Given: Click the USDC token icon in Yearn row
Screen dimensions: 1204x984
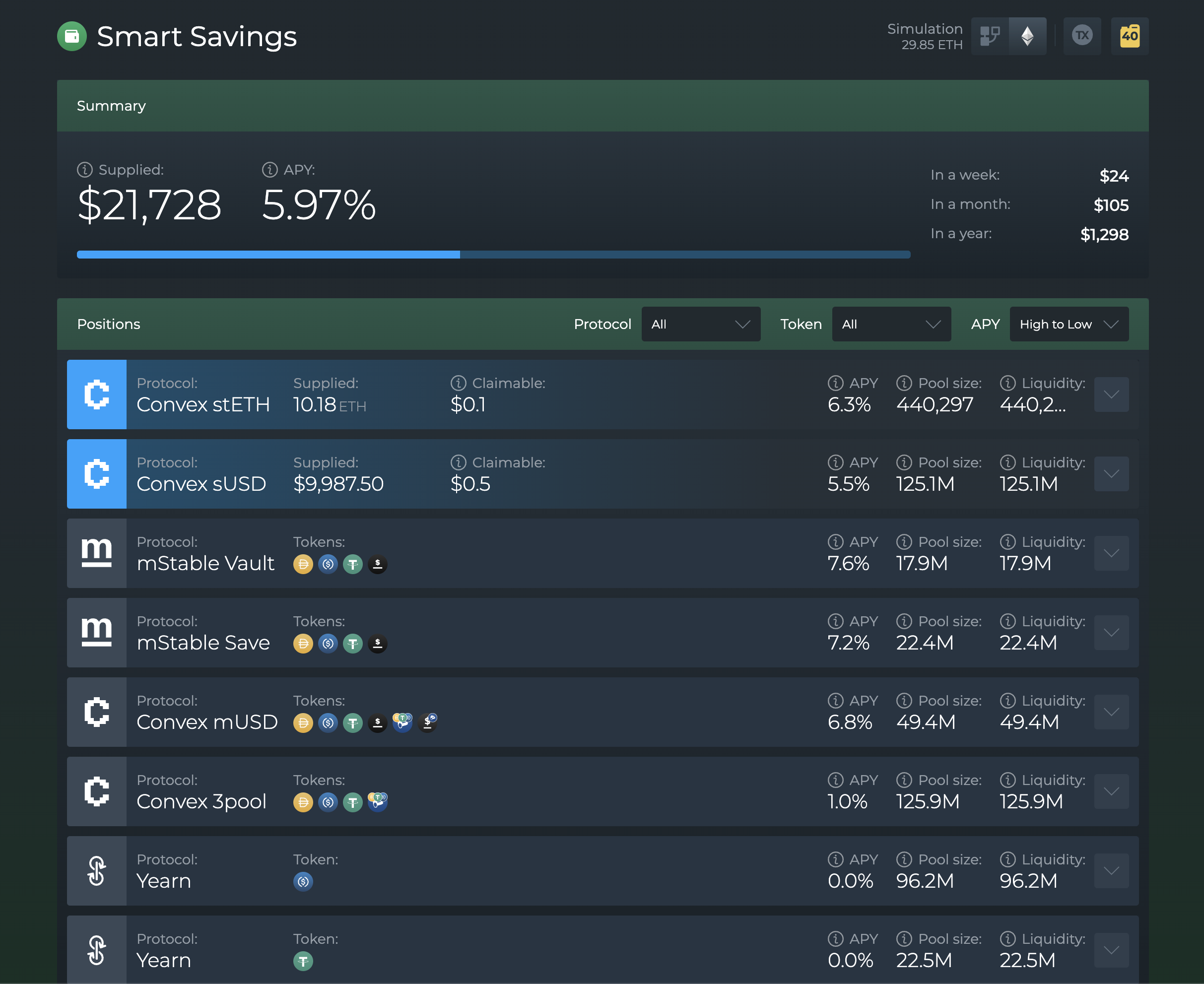Looking at the screenshot, I should pyautogui.click(x=303, y=881).
